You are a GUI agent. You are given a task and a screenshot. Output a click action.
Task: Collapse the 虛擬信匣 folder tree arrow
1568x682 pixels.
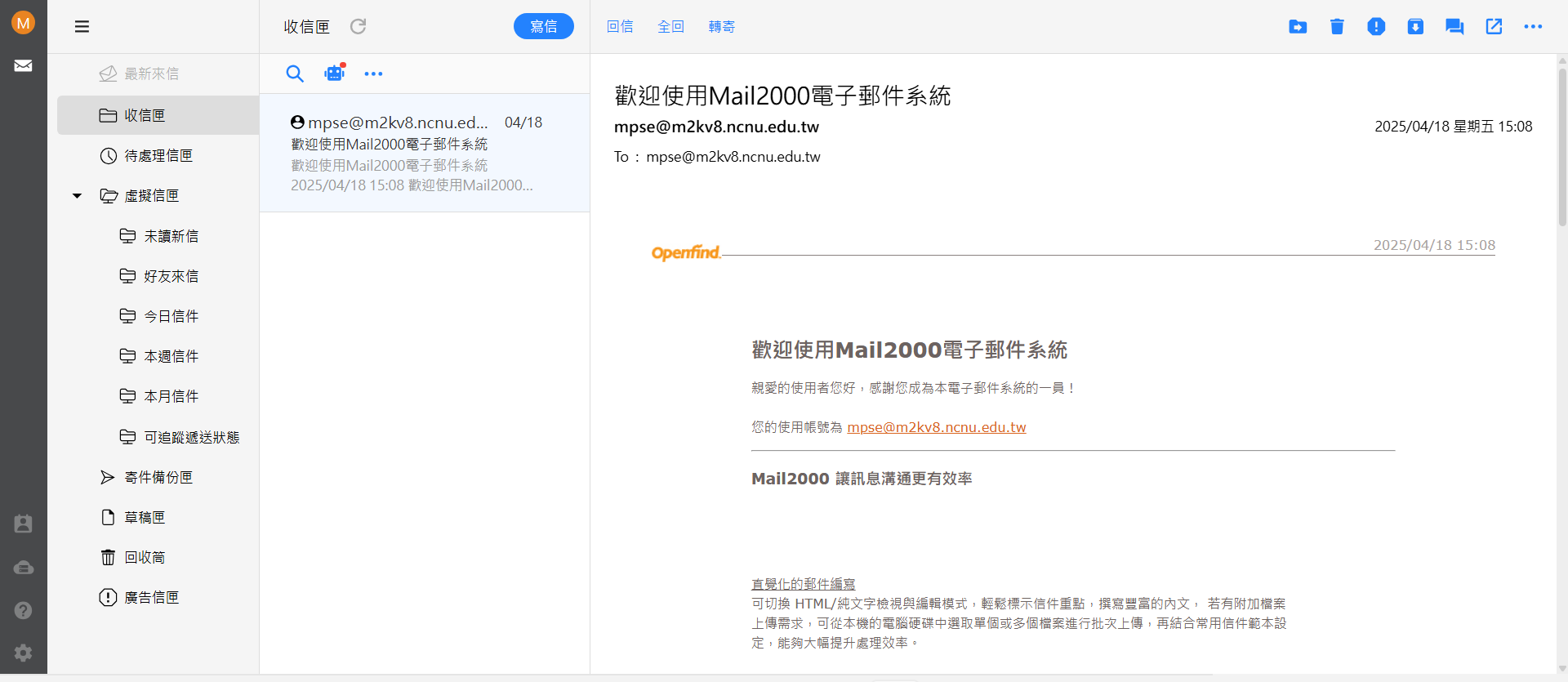pos(77,196)
